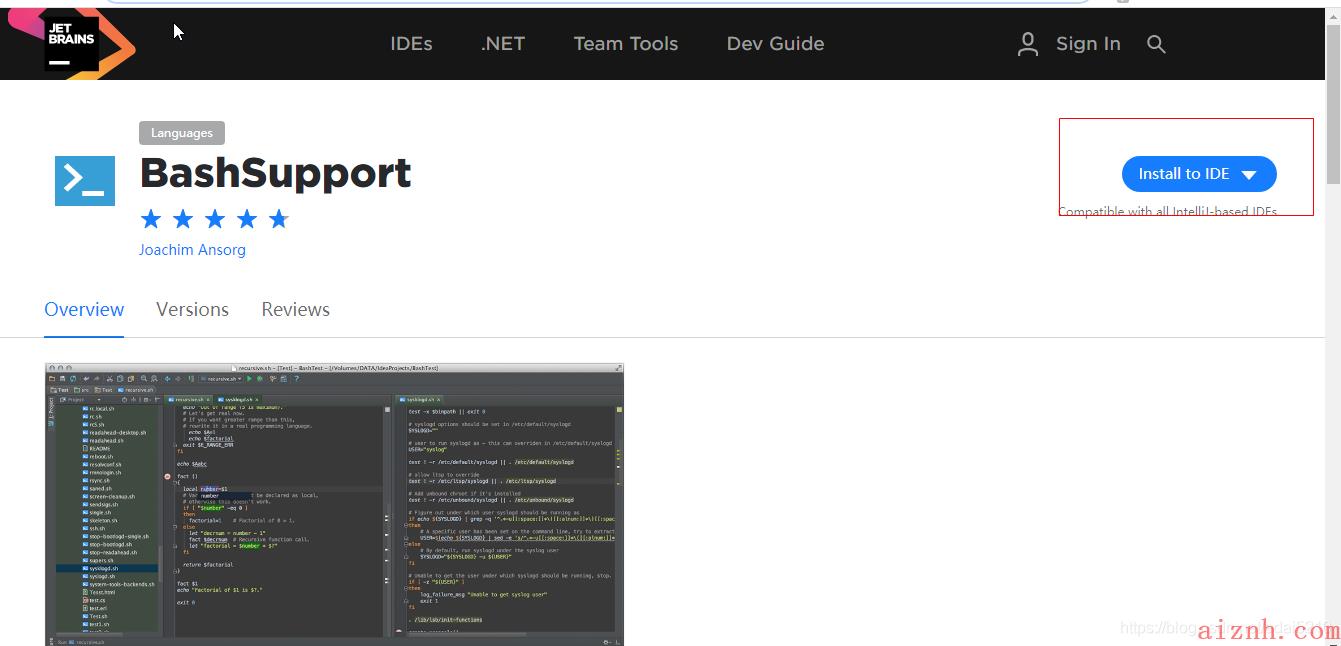
Task: Switch to the Reviews tab
Action: point(295,310)
